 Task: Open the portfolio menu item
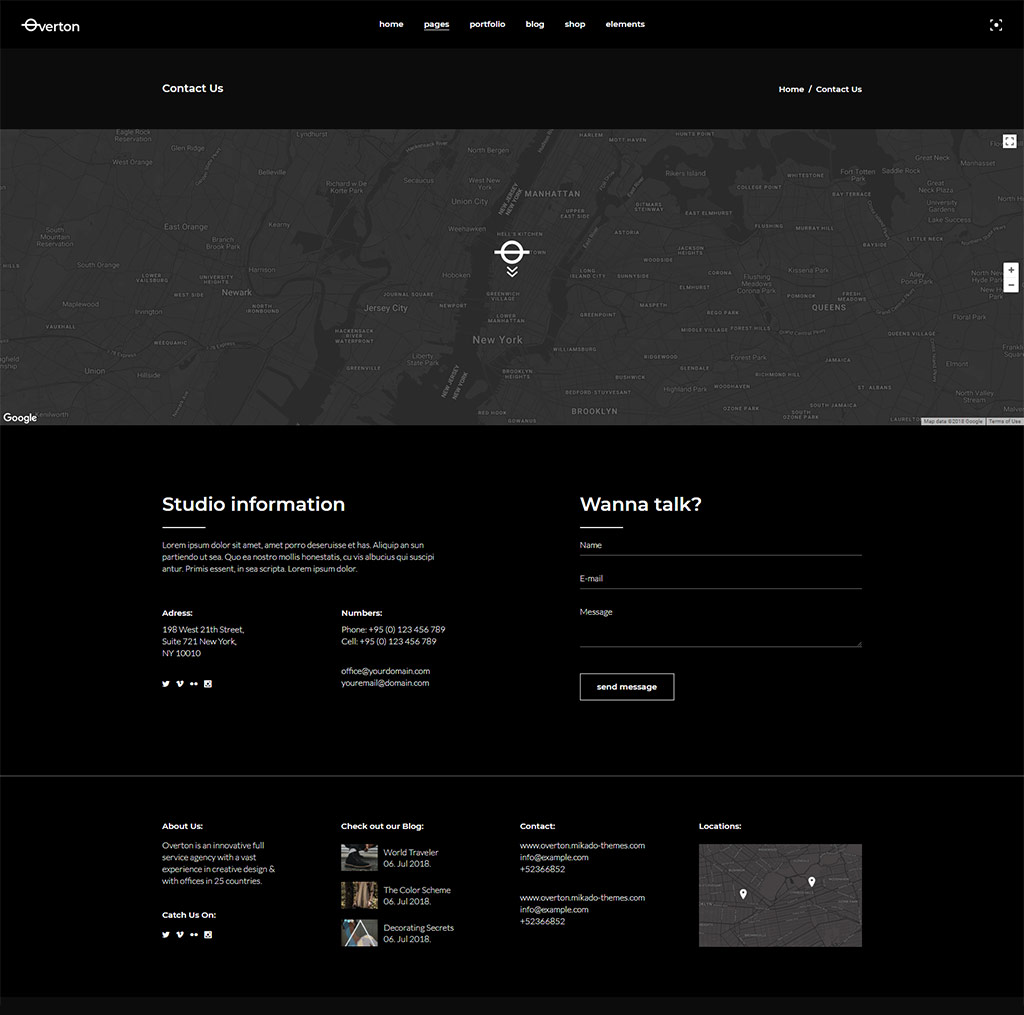pos(487,24)
